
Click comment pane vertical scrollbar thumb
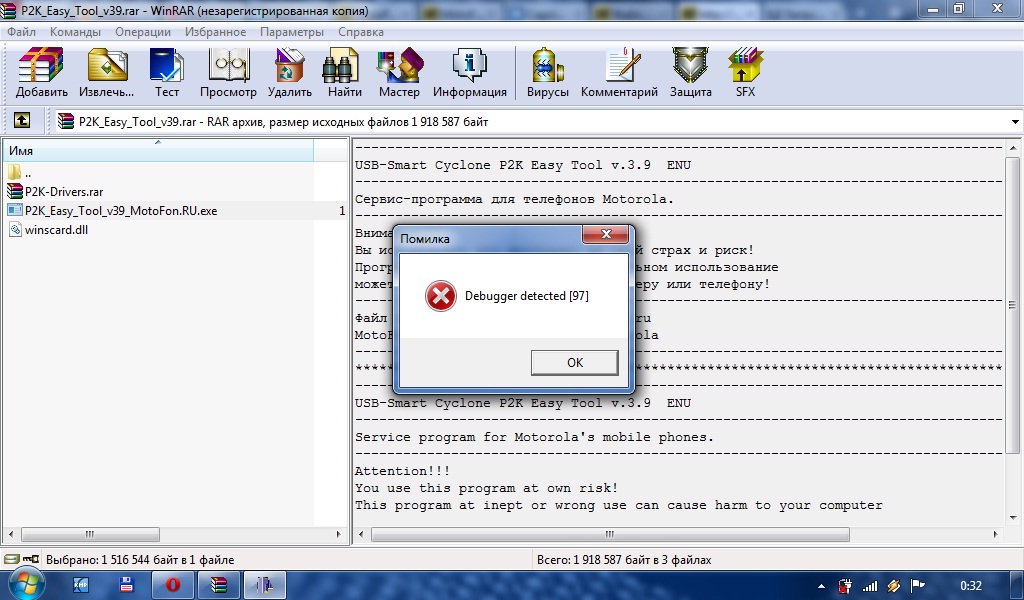tap(1012, 305)
